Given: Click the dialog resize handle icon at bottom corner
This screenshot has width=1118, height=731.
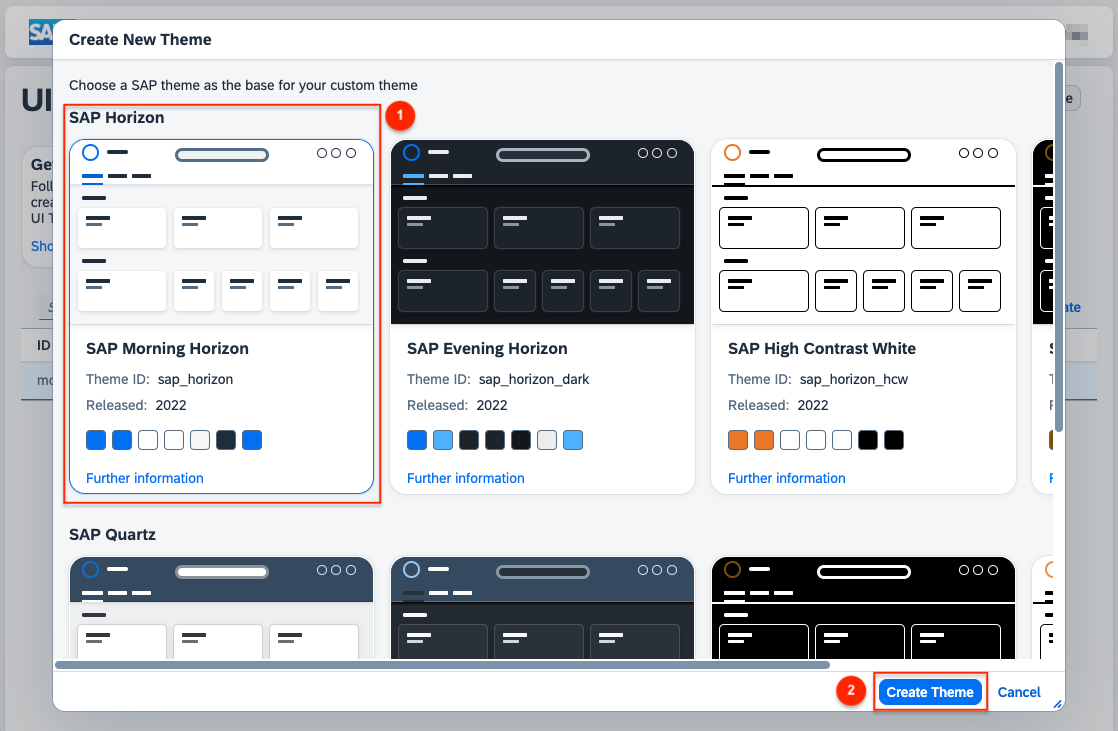Looking at the screenshot, I should click(1057, 704).
